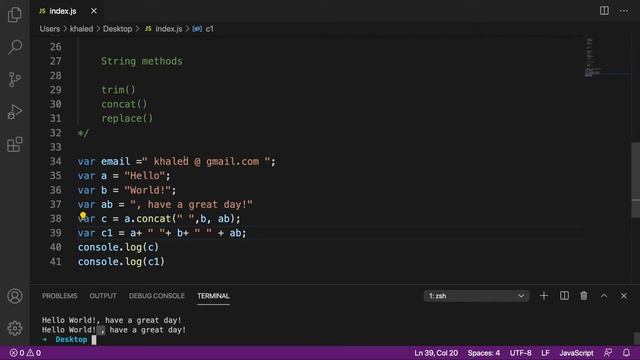Screen dimensions: 640x360
Task: Click Desktop prompt in terminal
Action: (x=71, y=340)
